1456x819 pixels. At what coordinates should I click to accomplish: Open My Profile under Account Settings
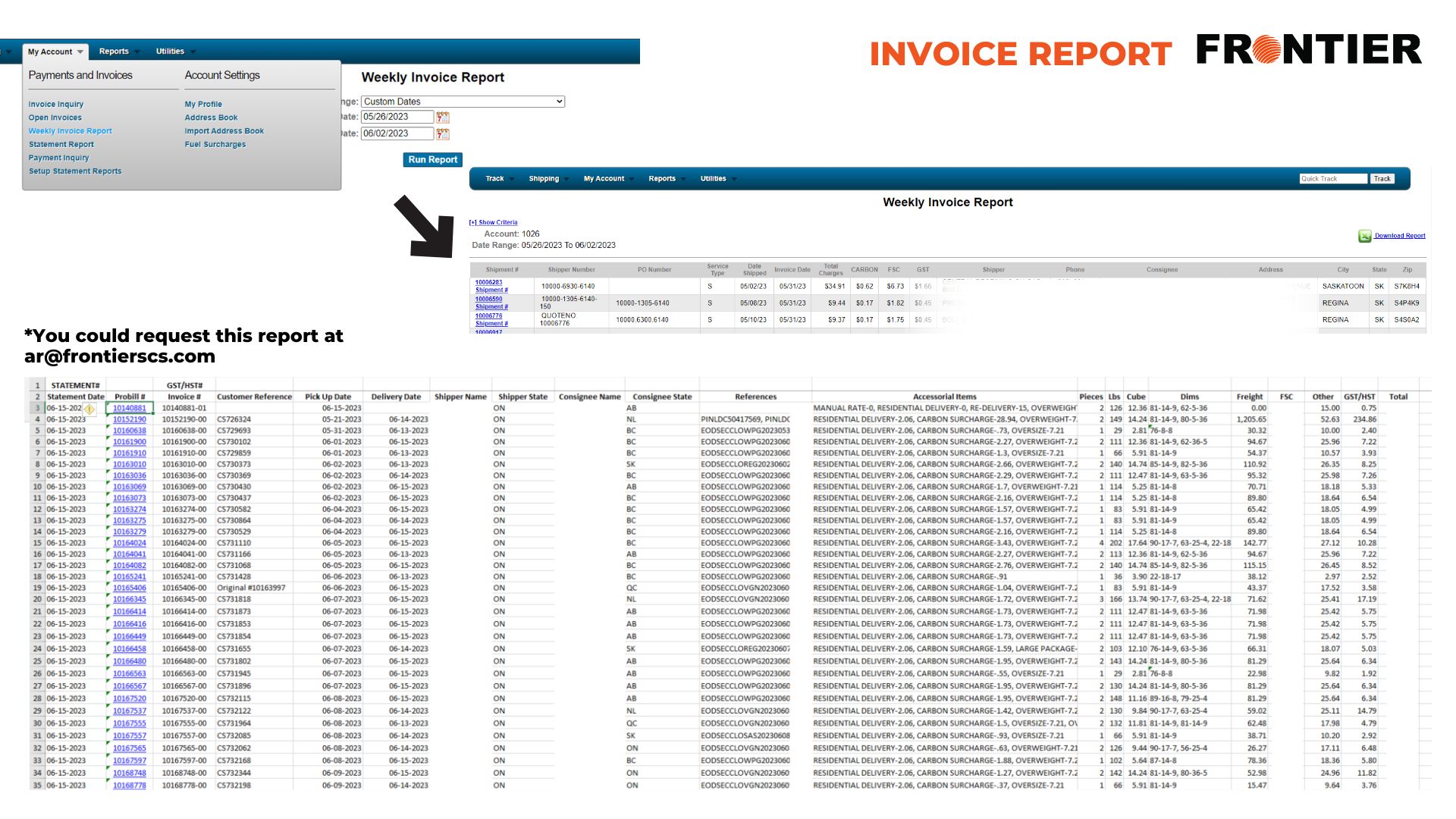pos(203,105)
